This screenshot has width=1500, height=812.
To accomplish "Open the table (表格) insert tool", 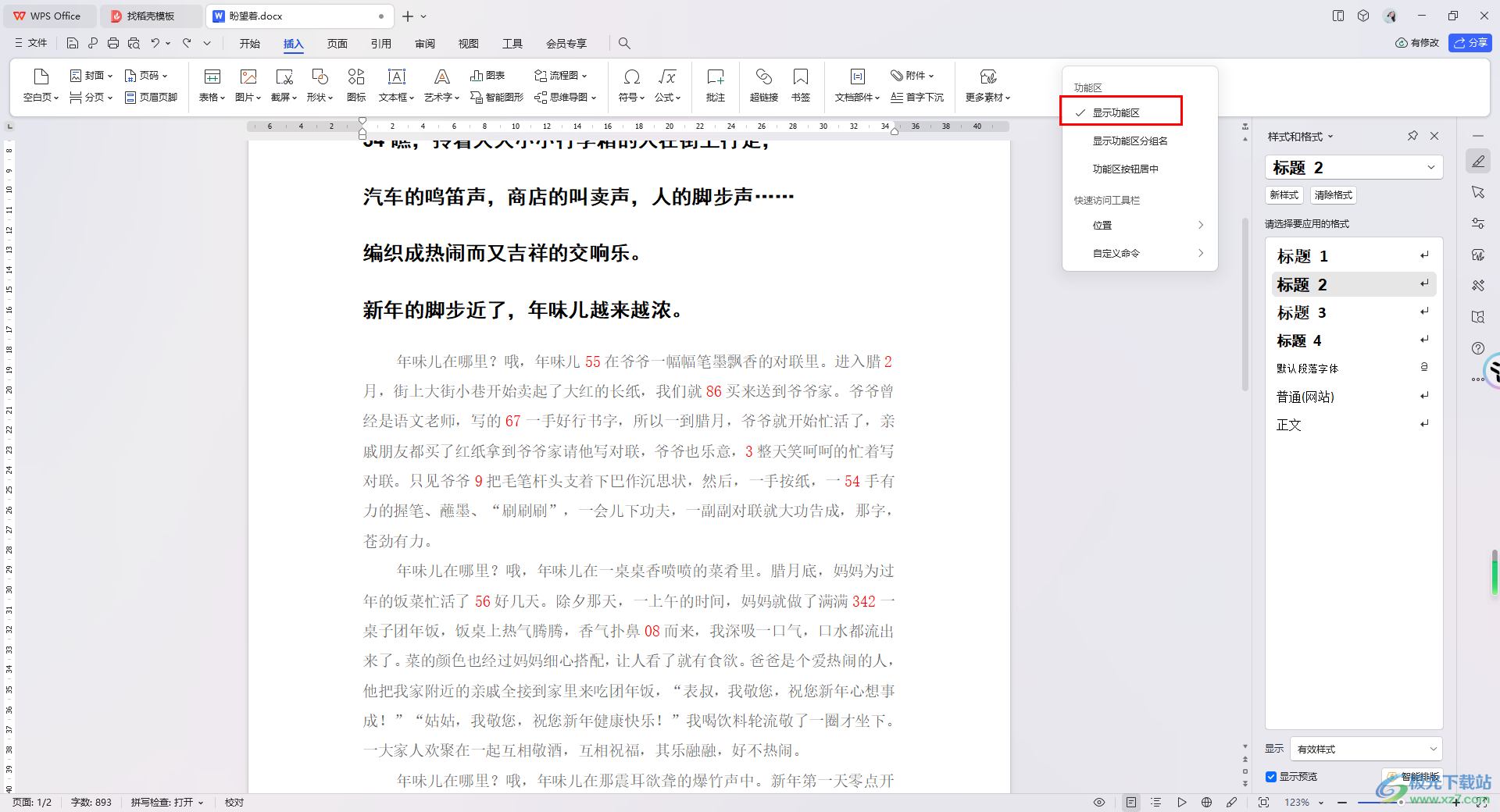I will point(212,85).
